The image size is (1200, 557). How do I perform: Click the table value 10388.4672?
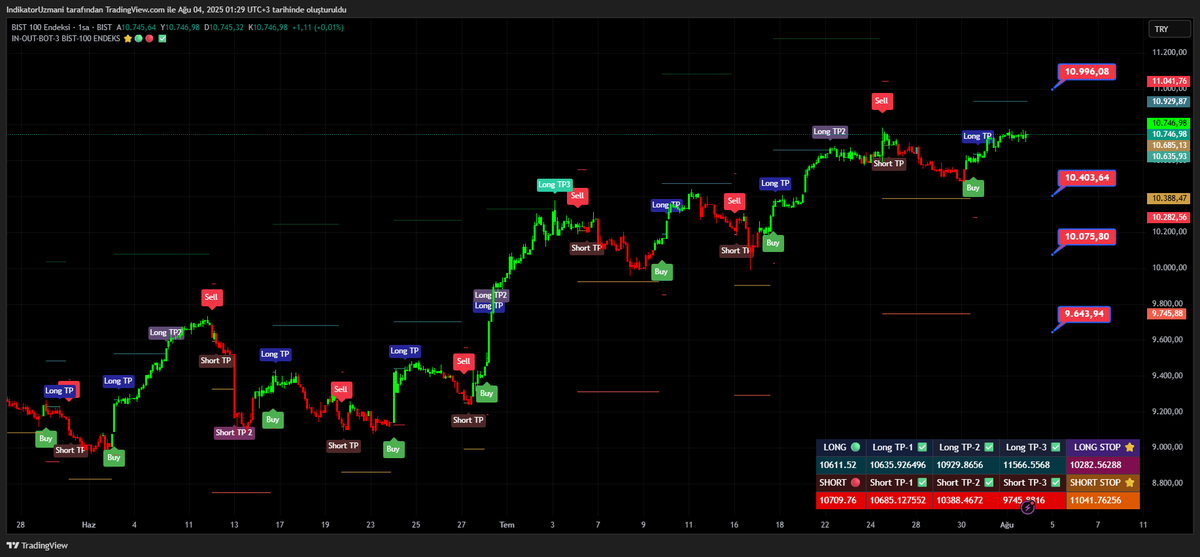click(x=961, y=501)
